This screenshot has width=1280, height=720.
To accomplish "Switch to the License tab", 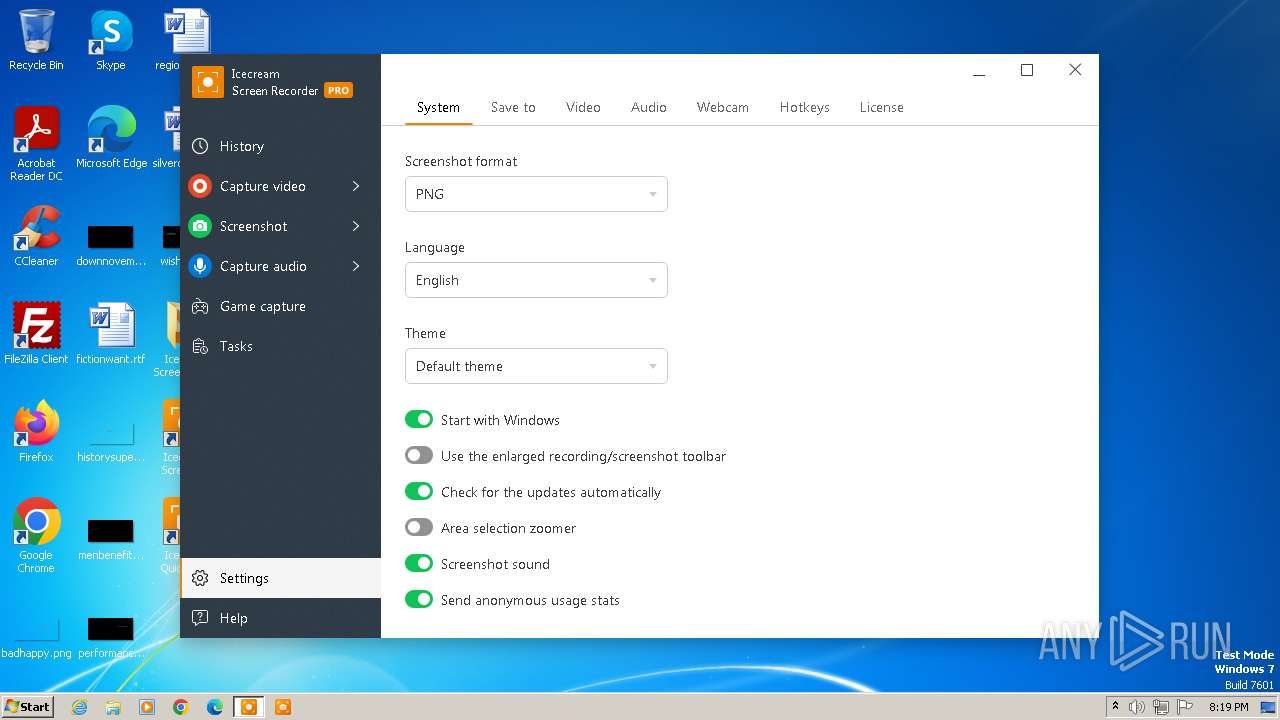I will coord(882,107).
